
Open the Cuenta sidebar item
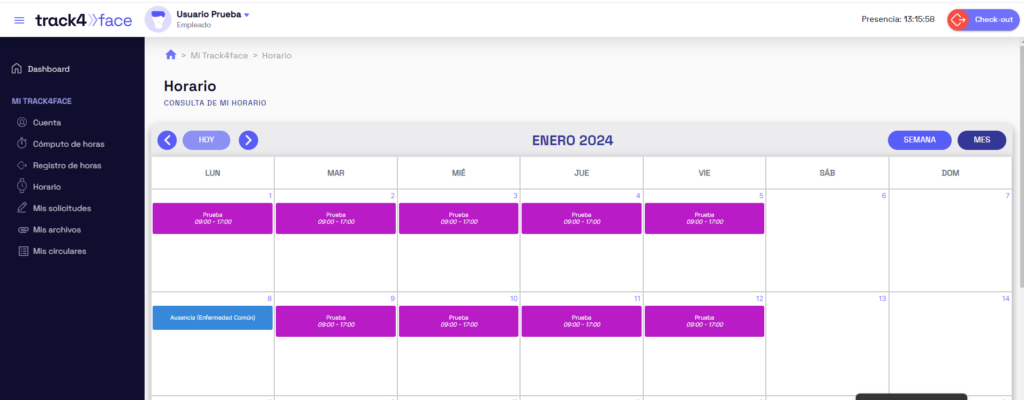pyautogui.click(x=46, y=122)
